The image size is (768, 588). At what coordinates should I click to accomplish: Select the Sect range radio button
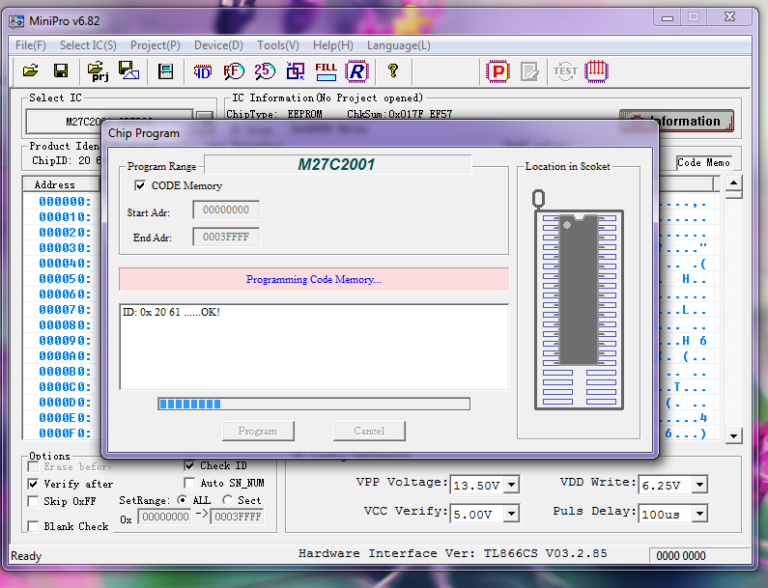click(227, 500)
